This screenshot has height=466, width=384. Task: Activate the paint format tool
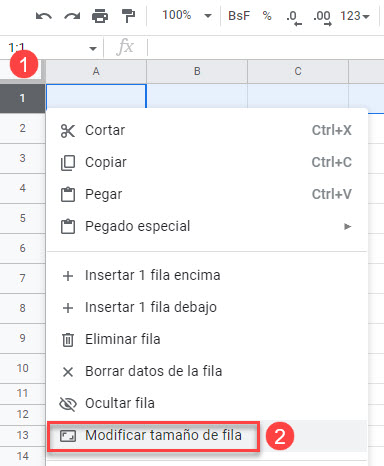(x=128, y=16)
